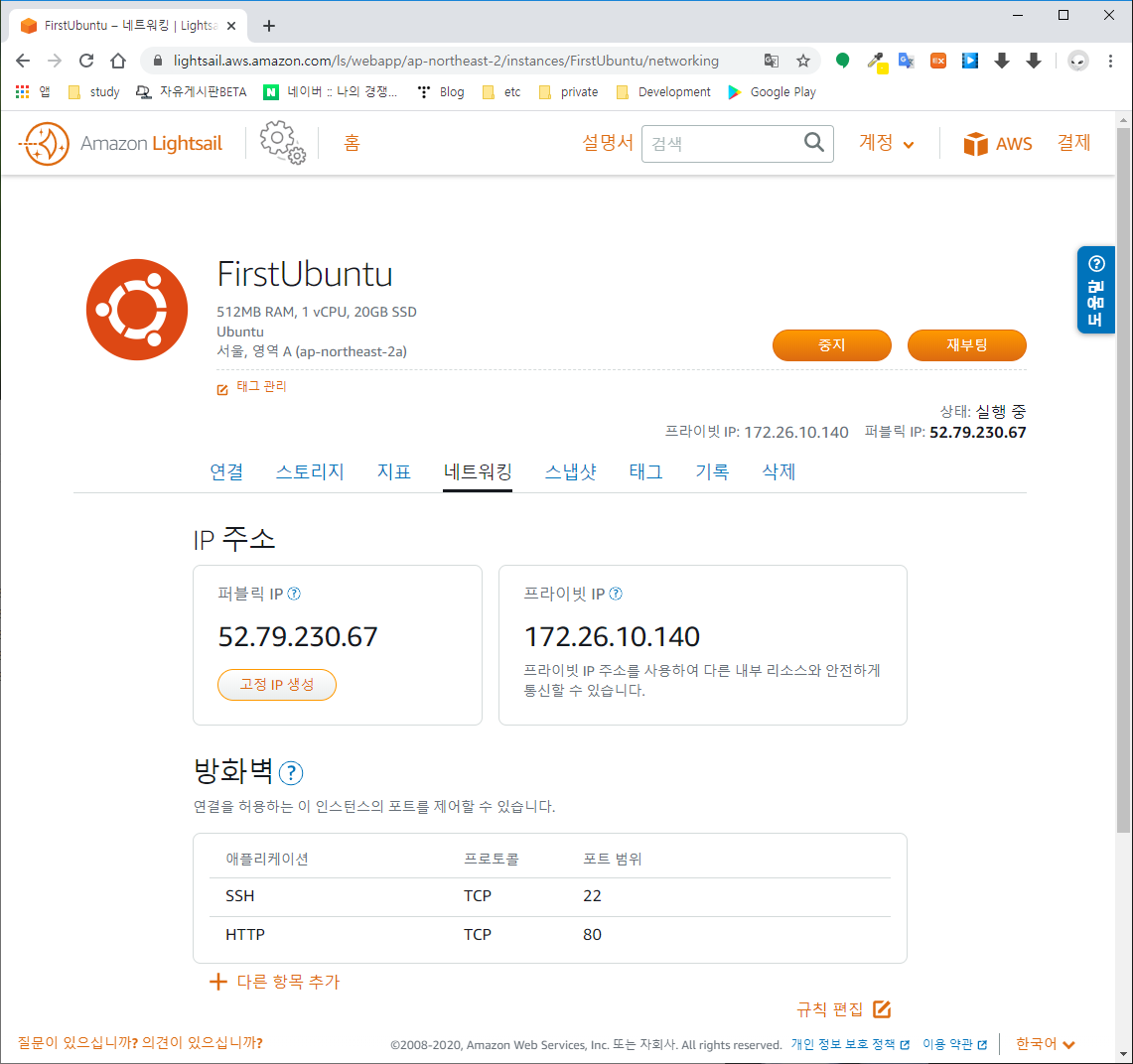Go back with the browser back arrow
This screenshot has width=1133, height=1064.
pos(23,61)
